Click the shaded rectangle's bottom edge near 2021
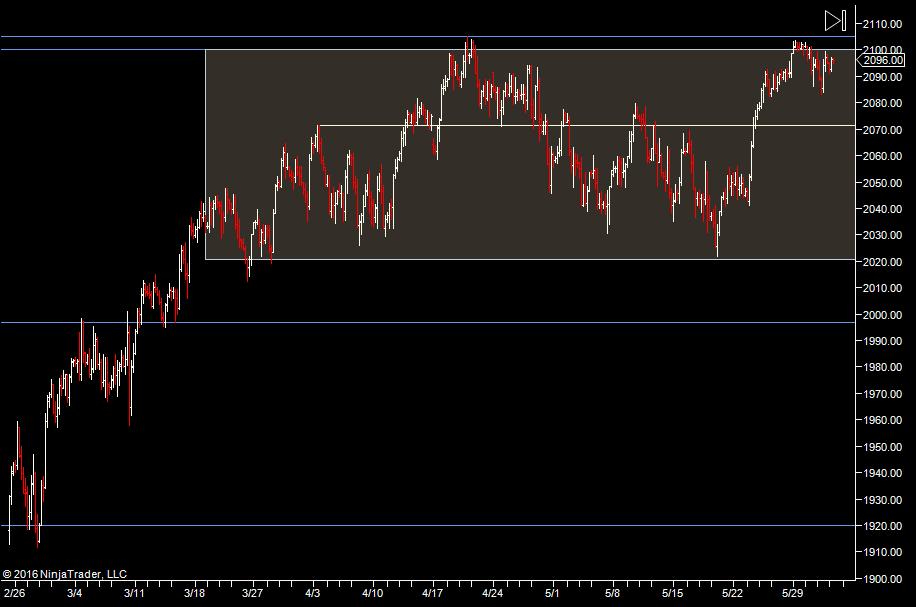 pyautogui.click(x=500, y=260)
